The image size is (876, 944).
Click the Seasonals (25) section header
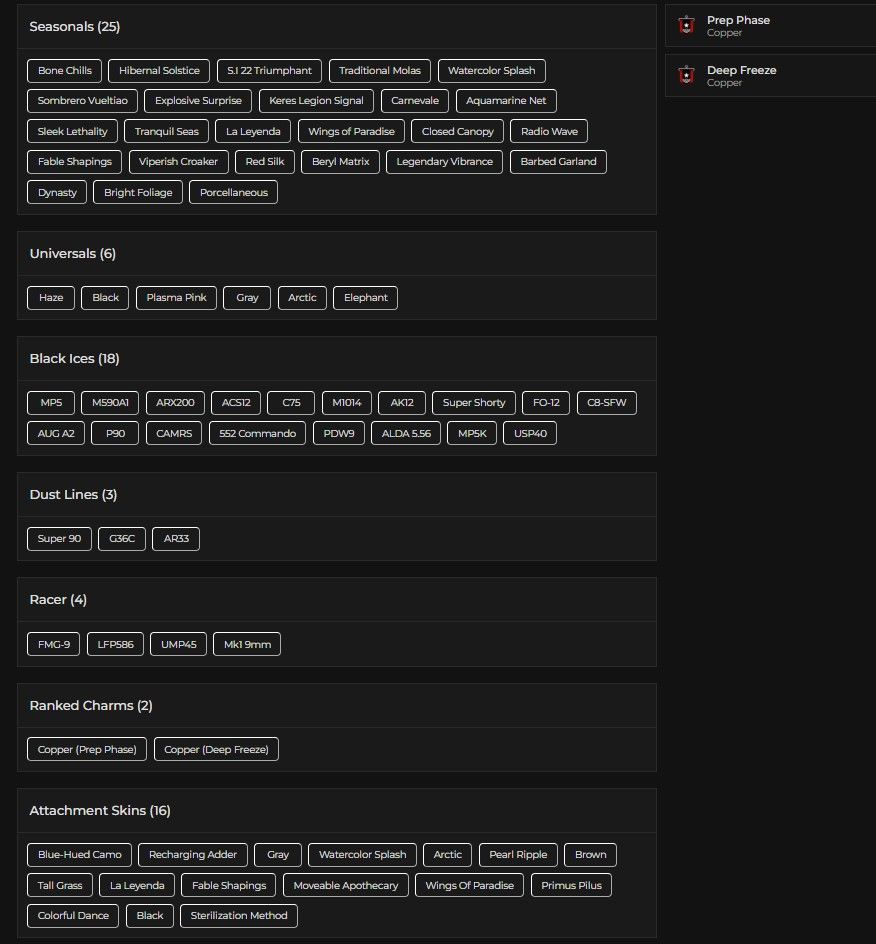point(75,27)
